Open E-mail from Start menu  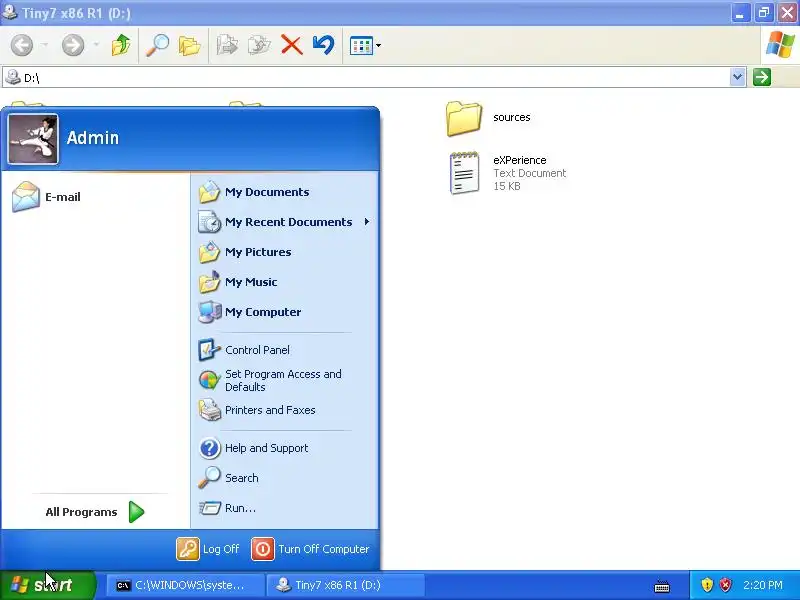pos(95,197)
